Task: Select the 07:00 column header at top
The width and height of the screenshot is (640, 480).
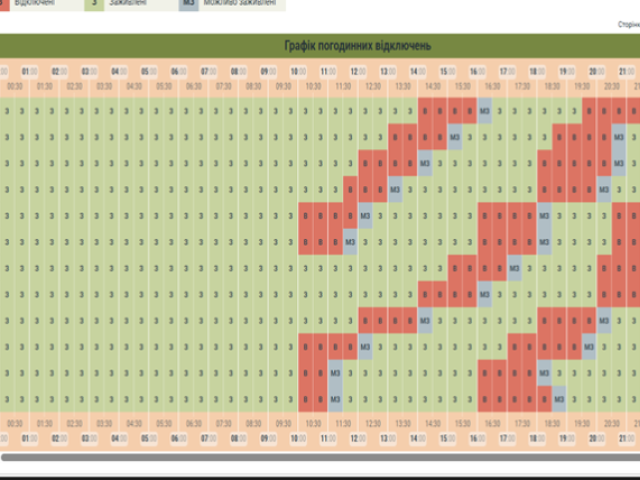Action: click(209, 71)
